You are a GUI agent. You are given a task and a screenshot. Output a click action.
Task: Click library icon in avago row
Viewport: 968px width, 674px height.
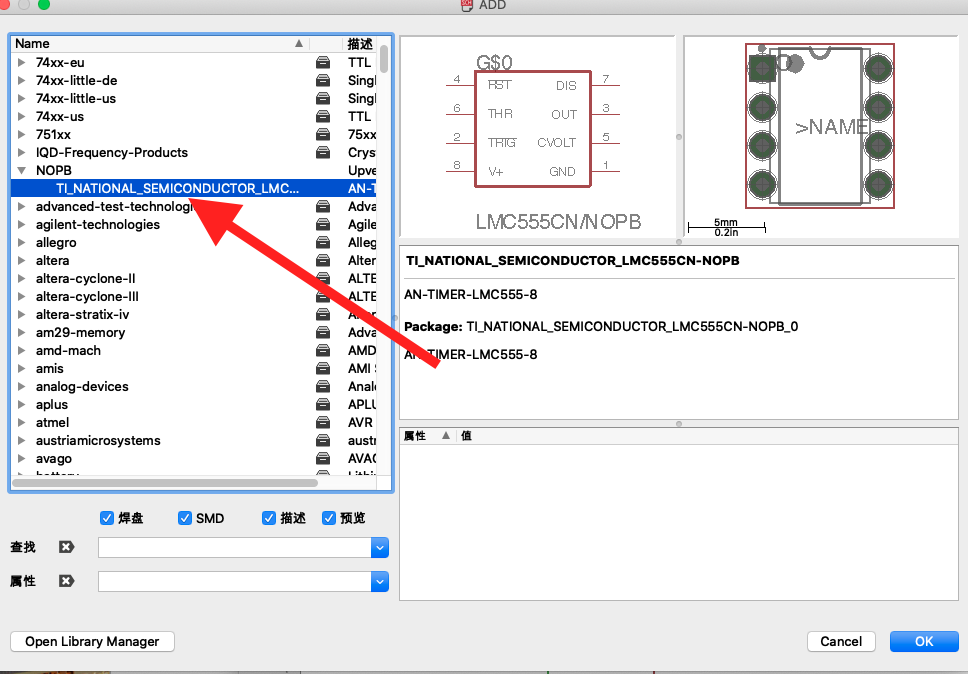[x=322, y=458]
